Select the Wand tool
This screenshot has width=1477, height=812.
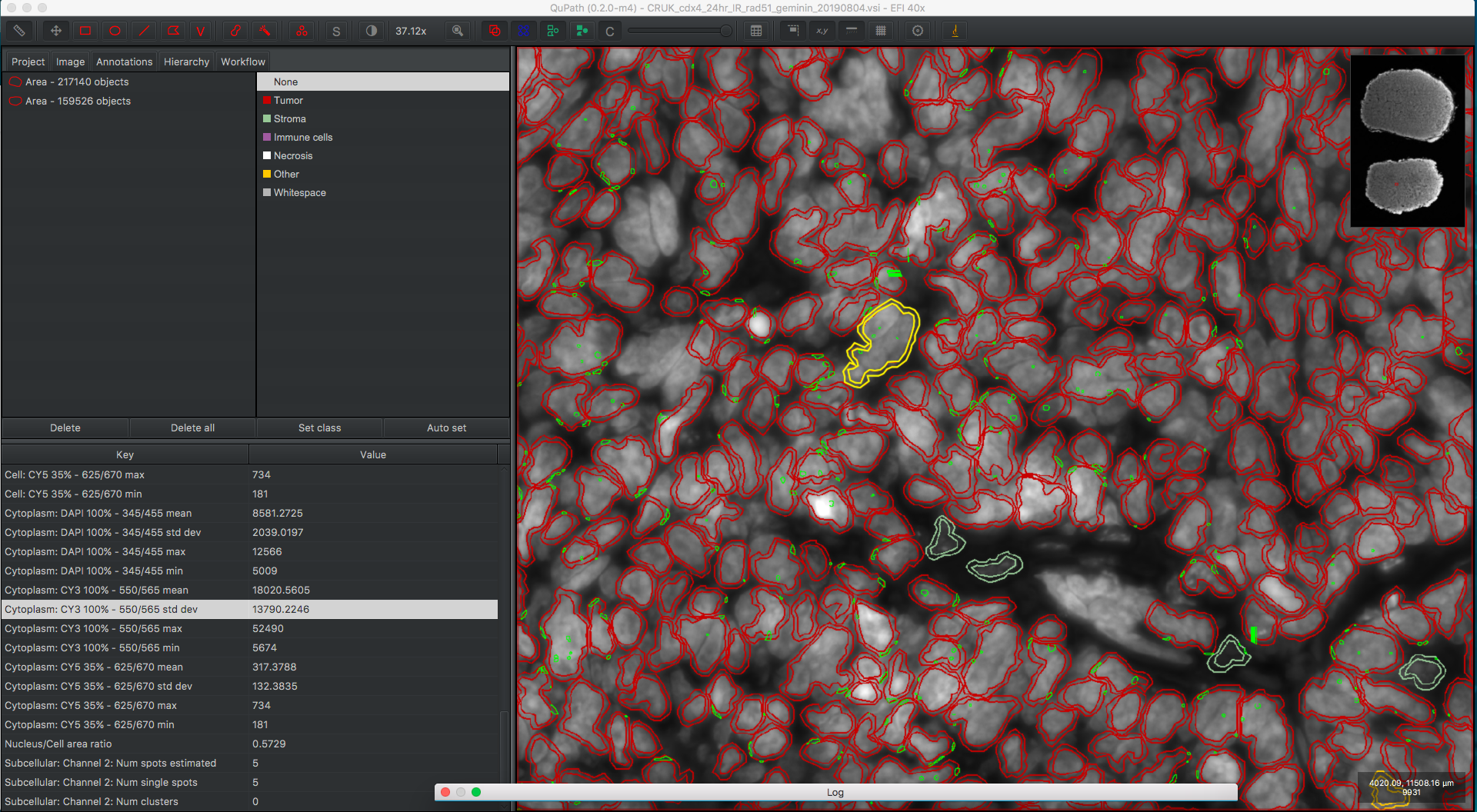click(265, 31)
